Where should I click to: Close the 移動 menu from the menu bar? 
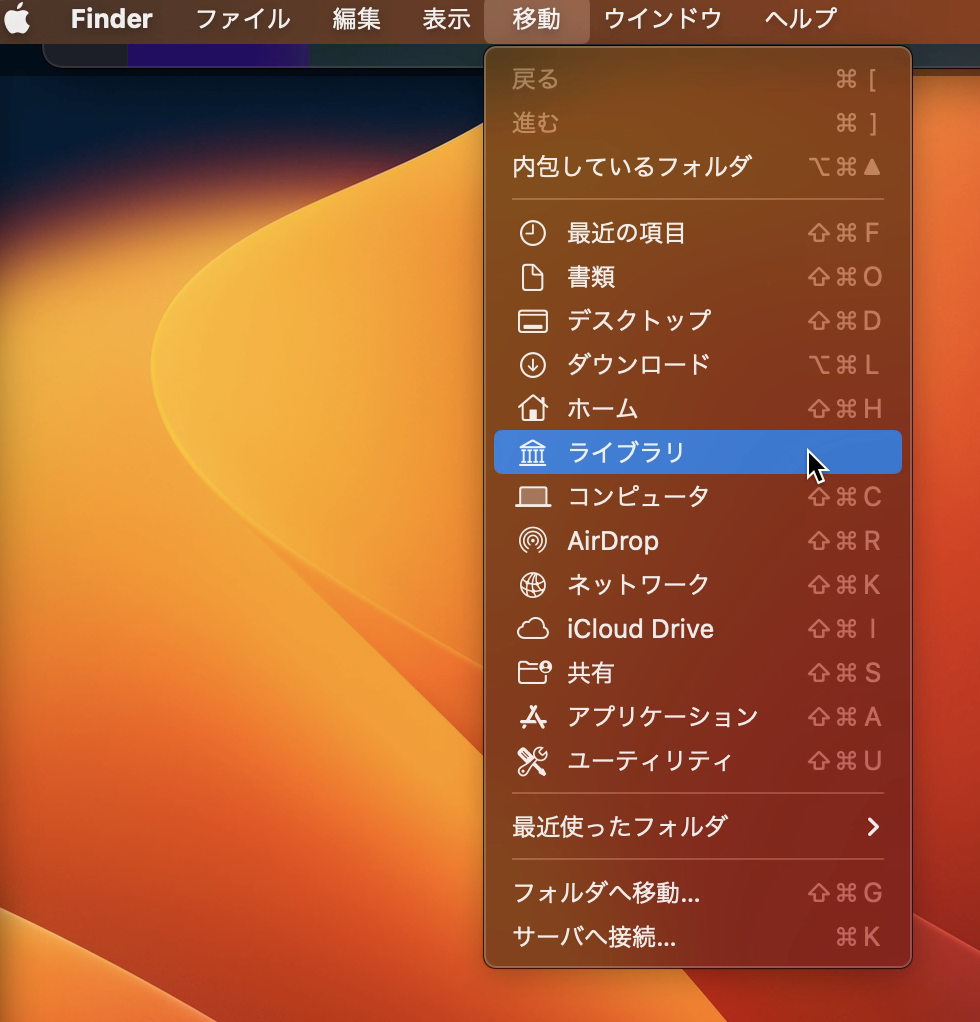[536, 18]
